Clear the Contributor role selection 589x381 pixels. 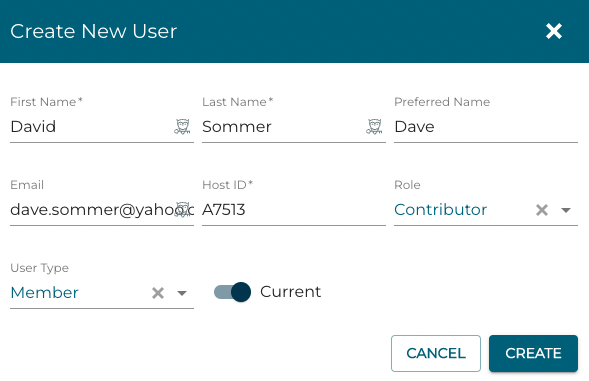coord(542,210)
